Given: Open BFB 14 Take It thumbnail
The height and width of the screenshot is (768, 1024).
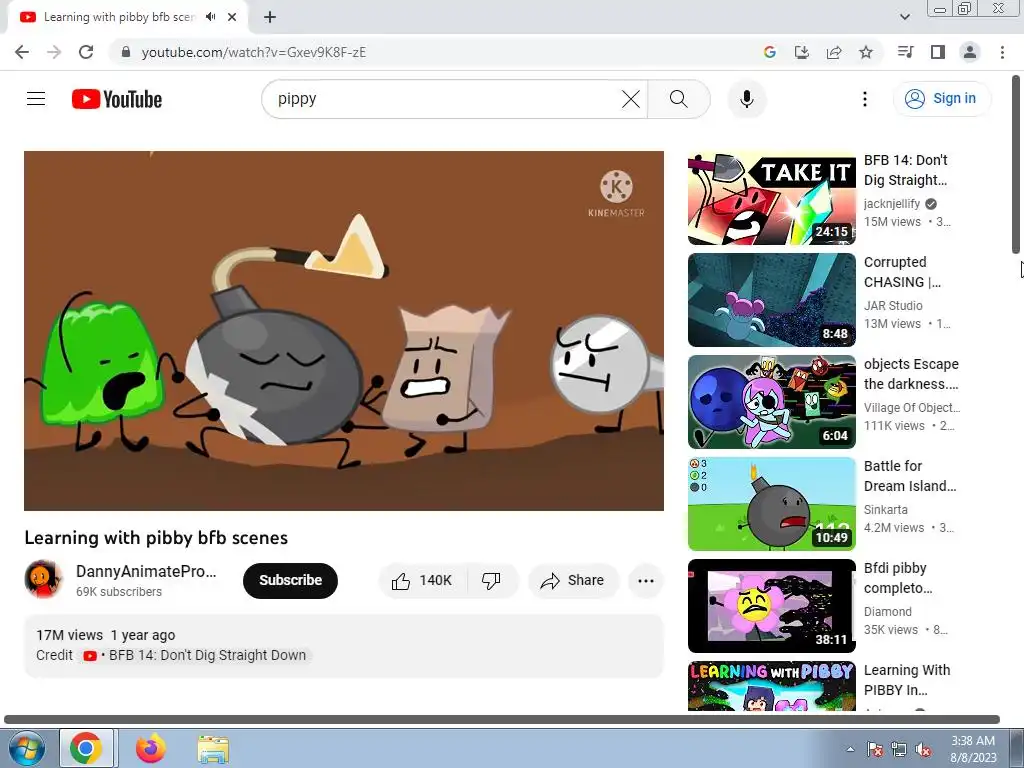Looking at the screenshot, I should pos(771,198).
